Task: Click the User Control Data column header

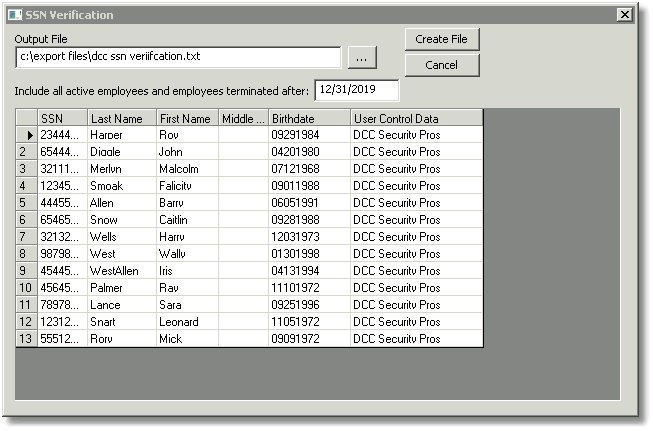Action: coord(416,118)
